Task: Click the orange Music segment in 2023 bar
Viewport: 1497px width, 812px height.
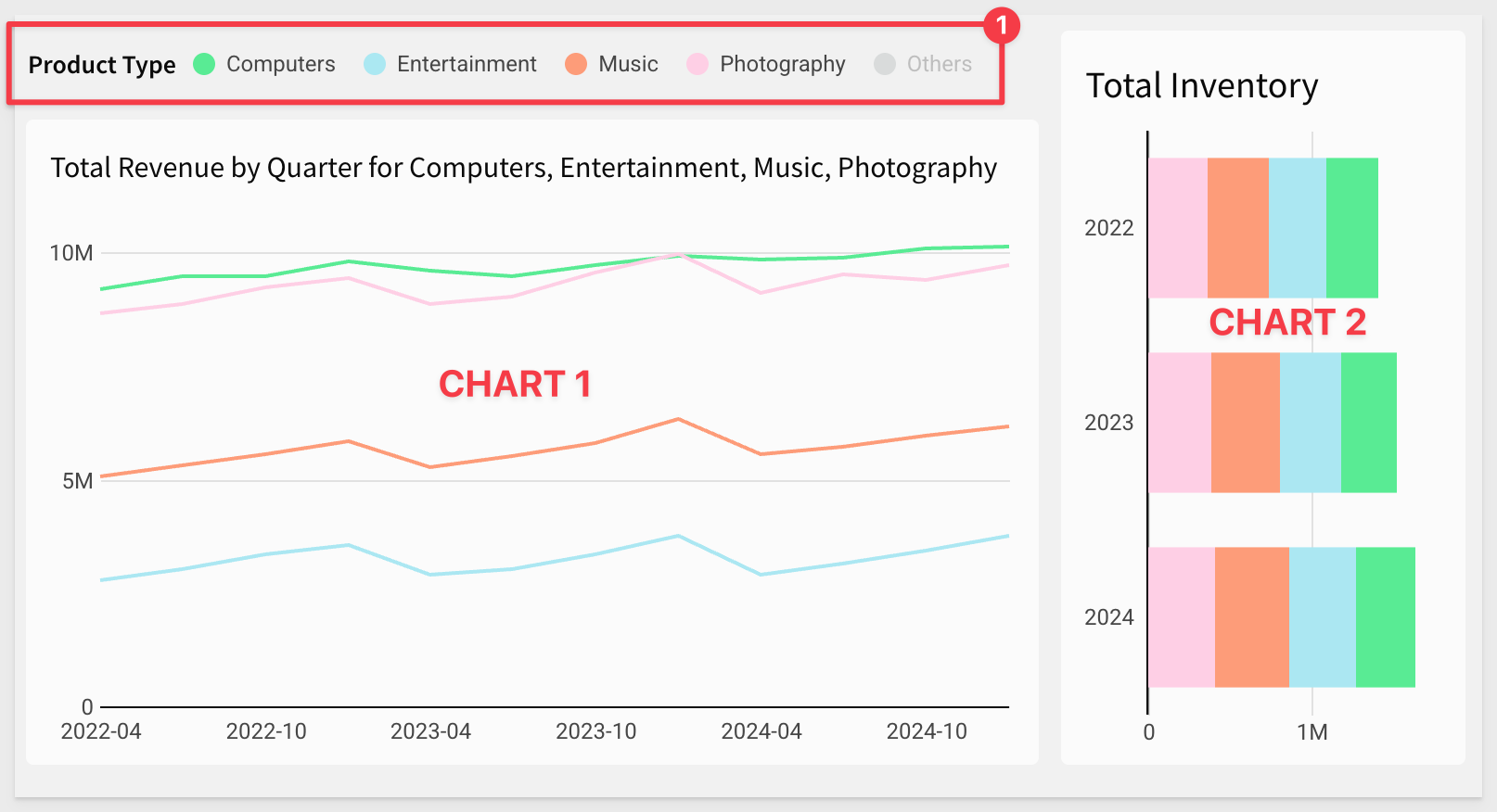Action: (x=1245, y=423)
